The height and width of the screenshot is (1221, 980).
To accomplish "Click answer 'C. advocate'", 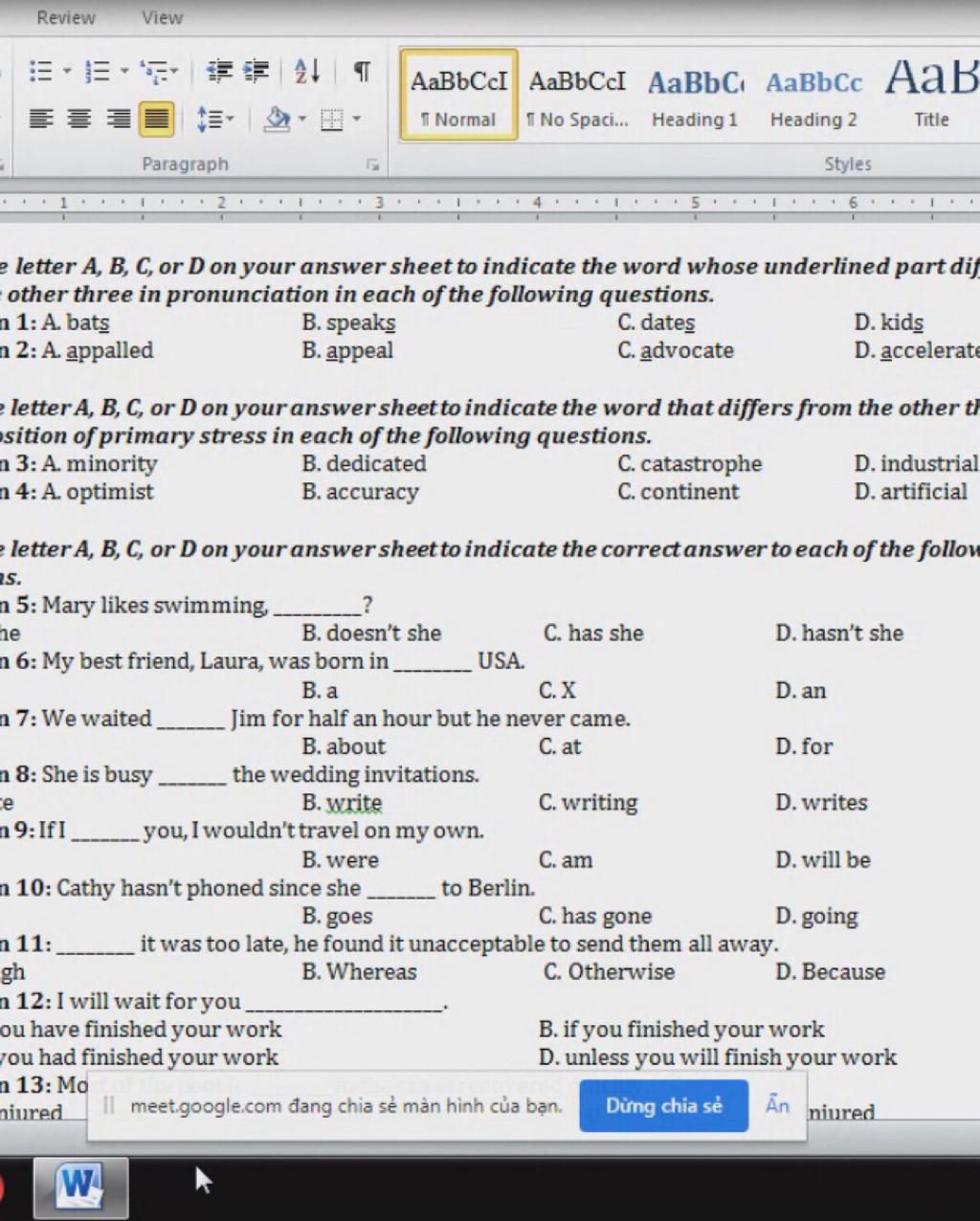I will click(676, 350).
